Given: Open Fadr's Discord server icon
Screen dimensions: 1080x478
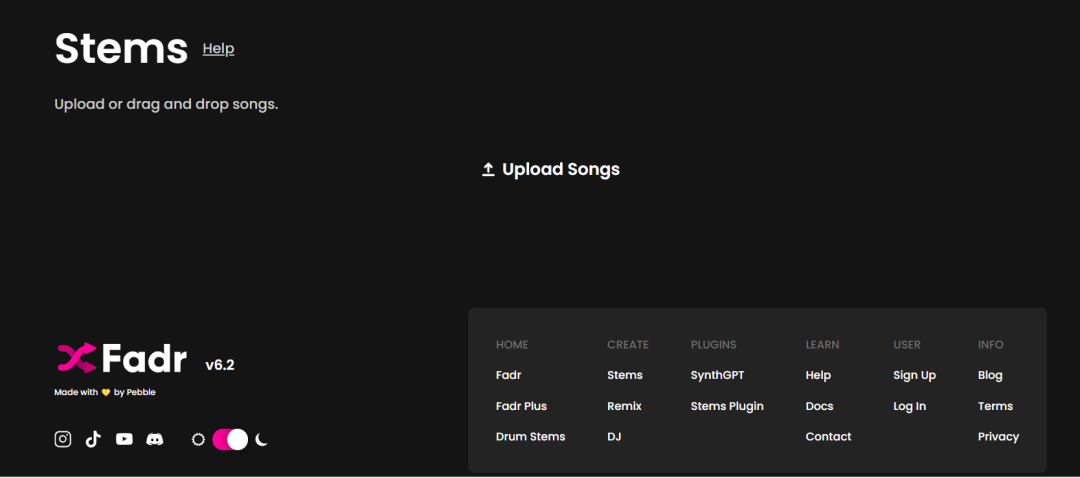Looking at the screenshot, I should coord(155,439).
